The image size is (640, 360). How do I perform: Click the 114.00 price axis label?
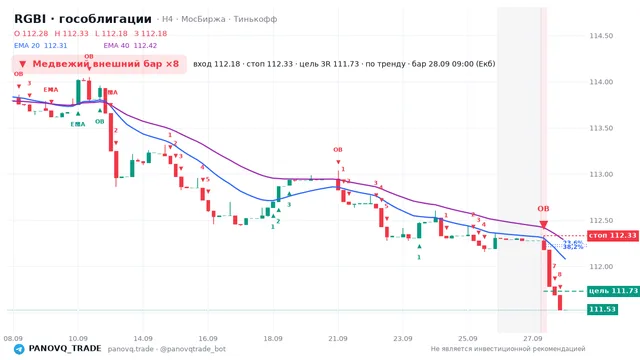[601, 82]
